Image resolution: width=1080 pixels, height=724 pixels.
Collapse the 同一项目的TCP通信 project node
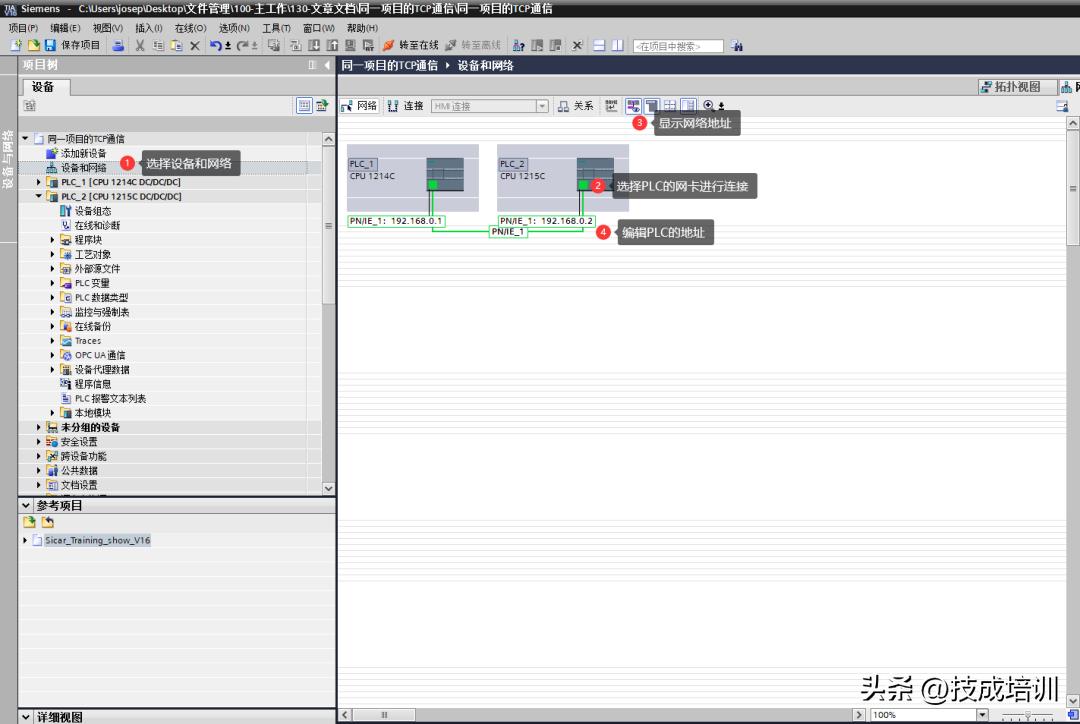(25, 138)
